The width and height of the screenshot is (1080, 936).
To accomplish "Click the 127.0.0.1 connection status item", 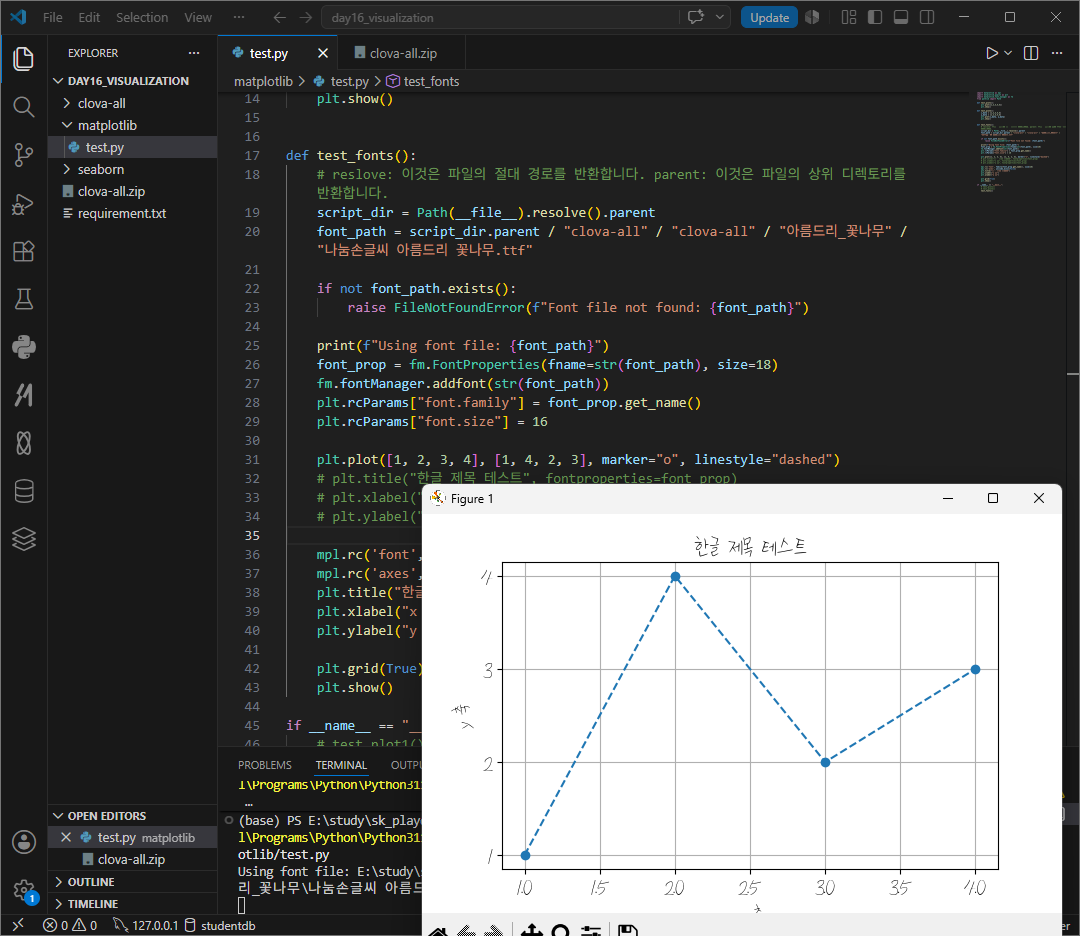I will tap(146, 925).
